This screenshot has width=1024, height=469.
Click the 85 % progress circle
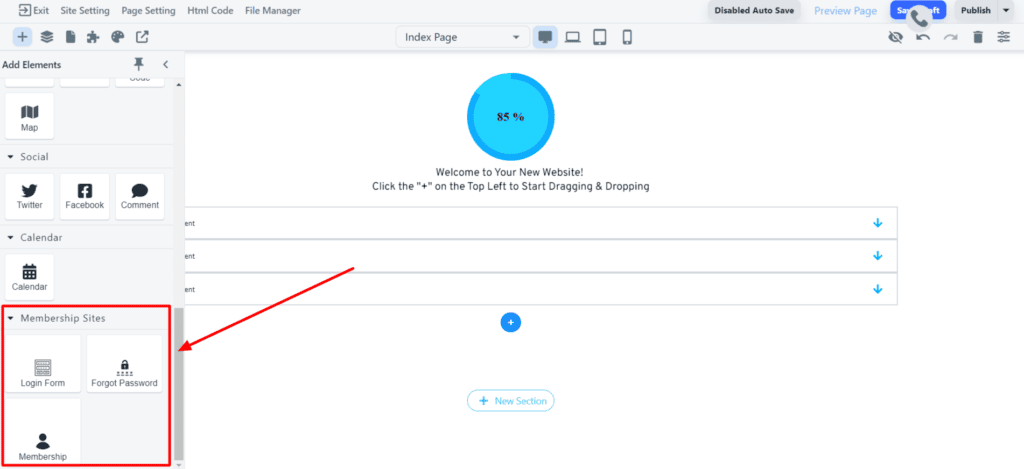coord(511,117)
